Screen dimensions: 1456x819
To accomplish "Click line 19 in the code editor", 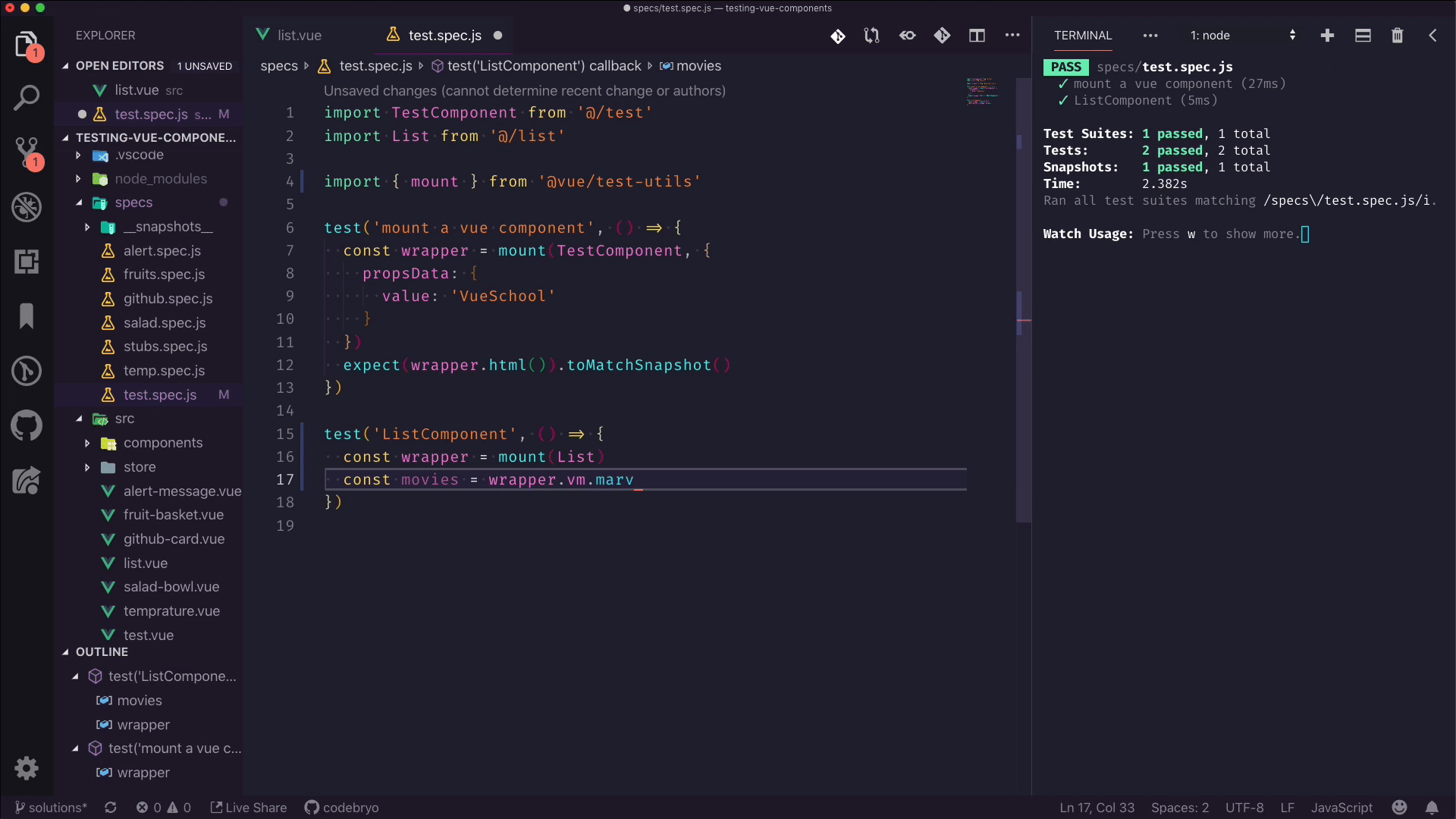I will pos(645,526).
